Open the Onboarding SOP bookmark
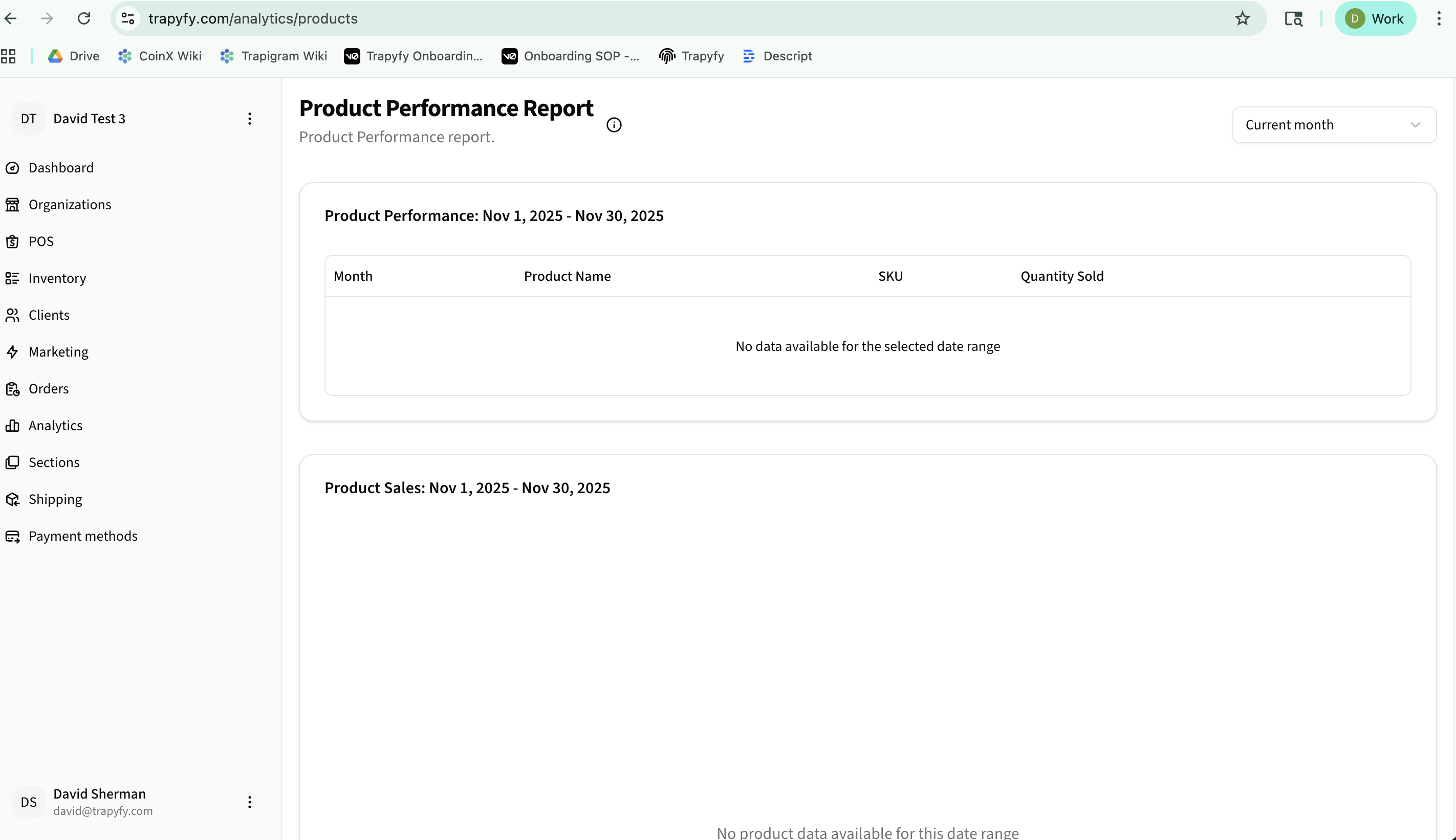Viewport: 1456px width, 840px height. point(570,56)
